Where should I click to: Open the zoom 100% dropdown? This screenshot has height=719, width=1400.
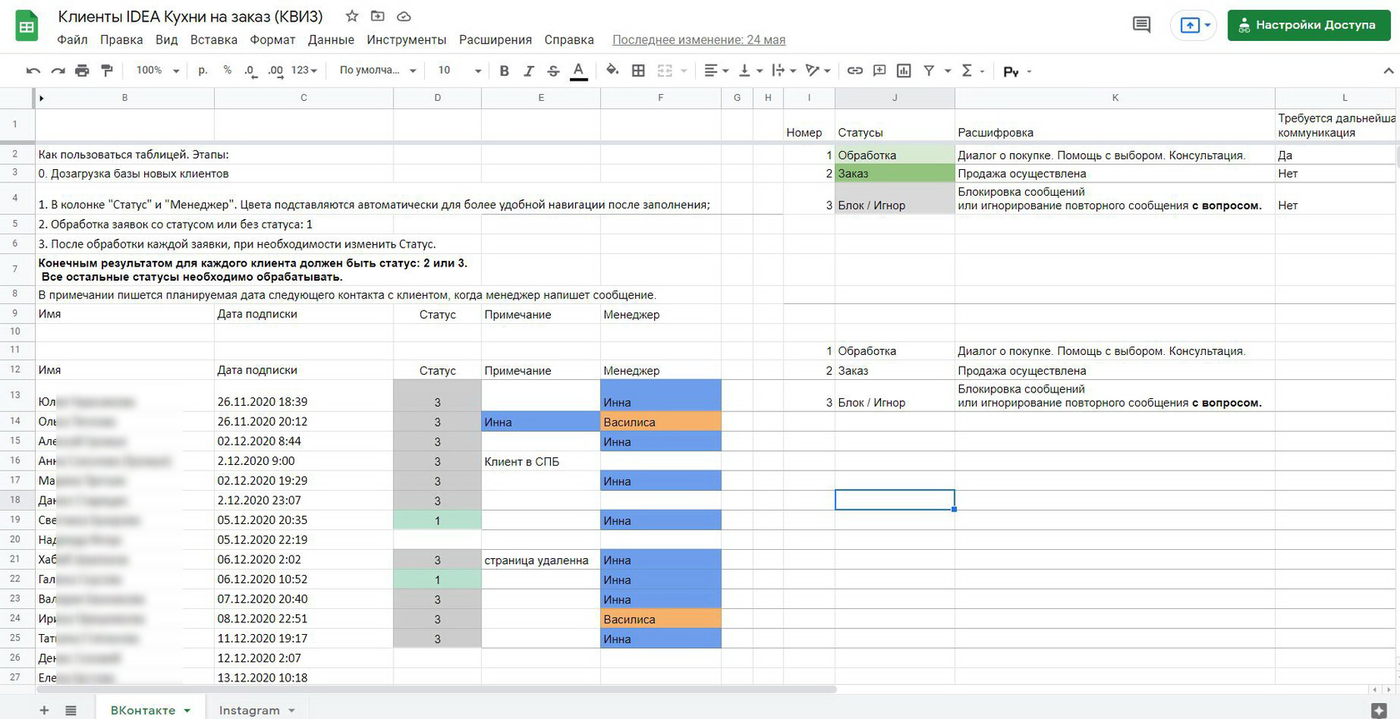(x=158, y=71)
